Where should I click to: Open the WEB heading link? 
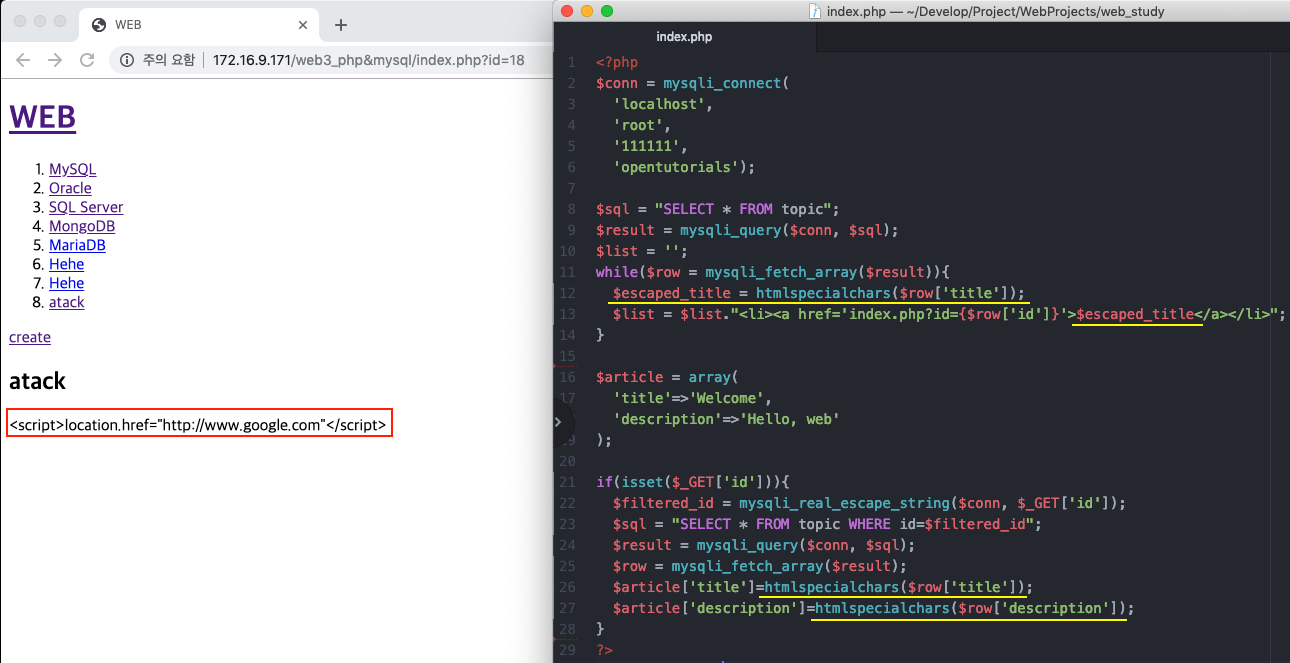pyautogui.click(x=43, y=117)
